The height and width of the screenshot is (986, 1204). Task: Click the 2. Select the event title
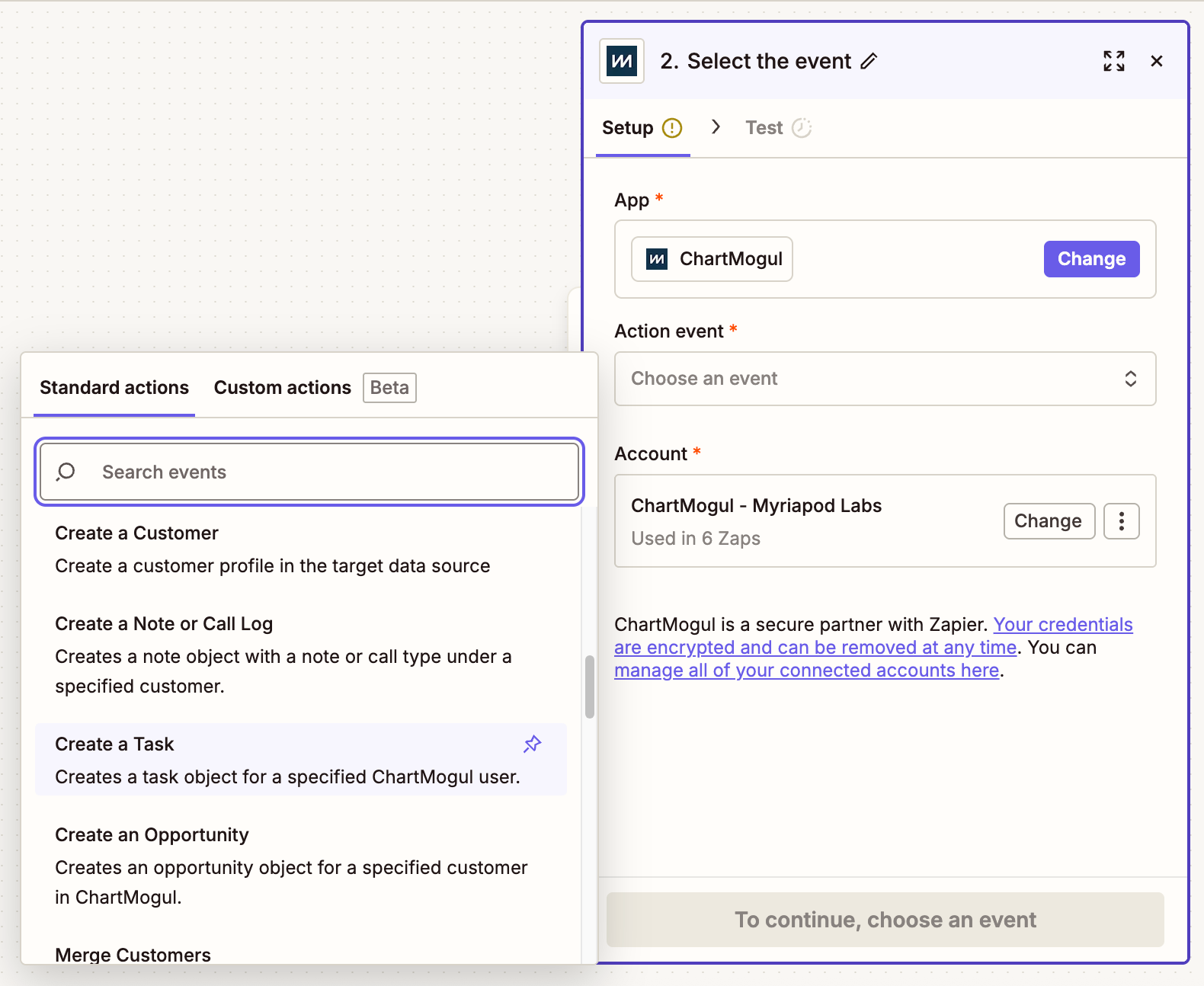point(756,61)
